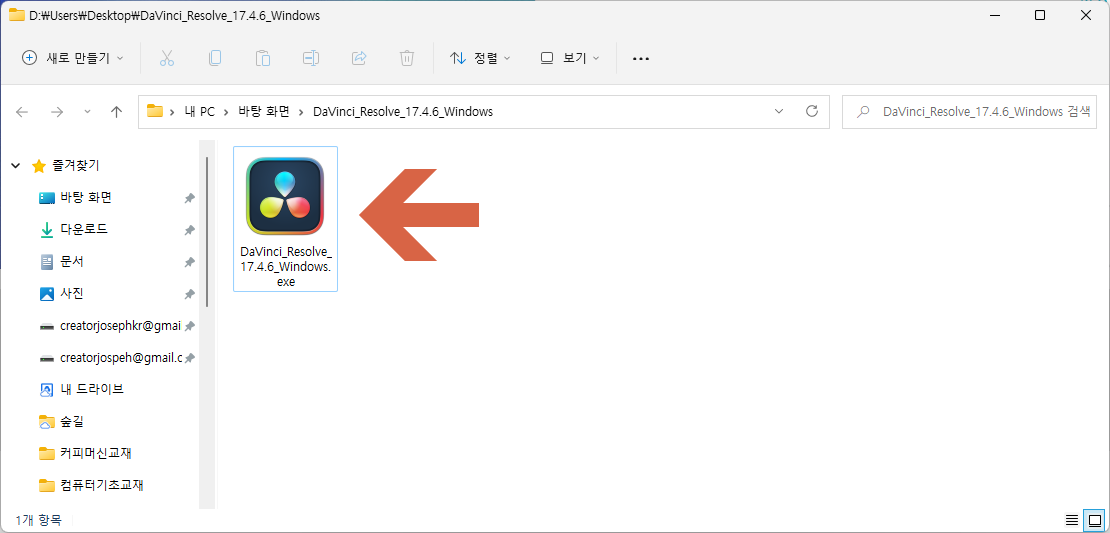Open creatorjospeh@gmail.c drive in sidebar

pos(121,357)
